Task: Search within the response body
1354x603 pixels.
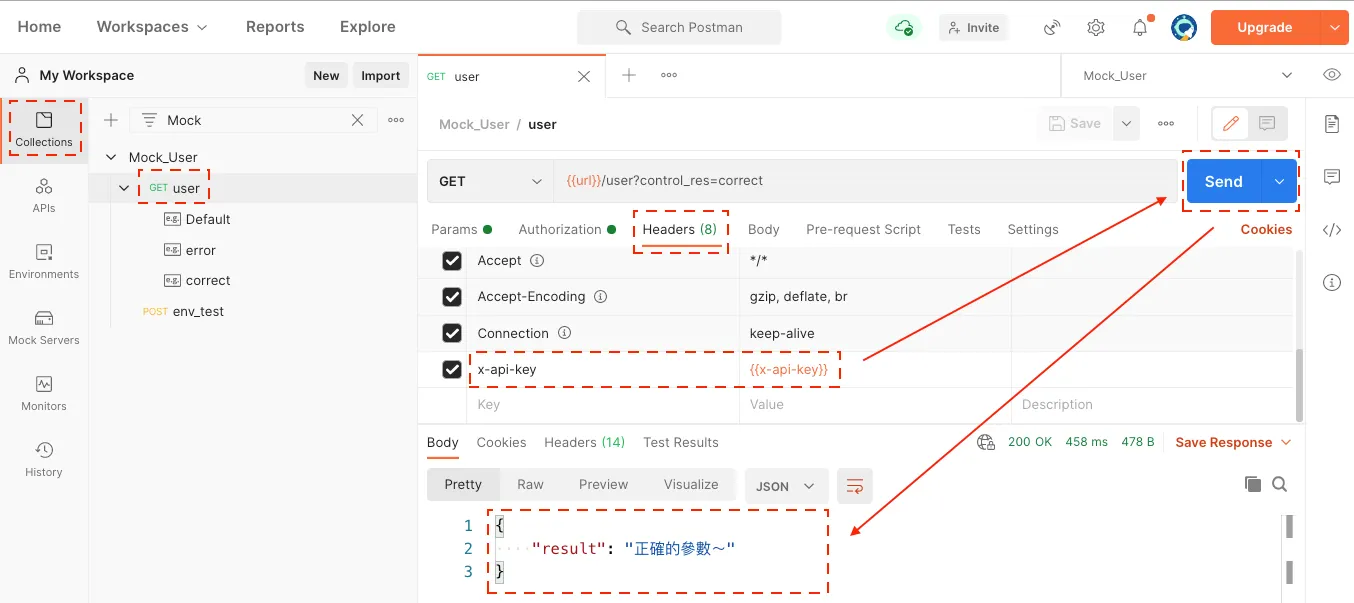Action: pyautogui.click(x=1279, y=484)
